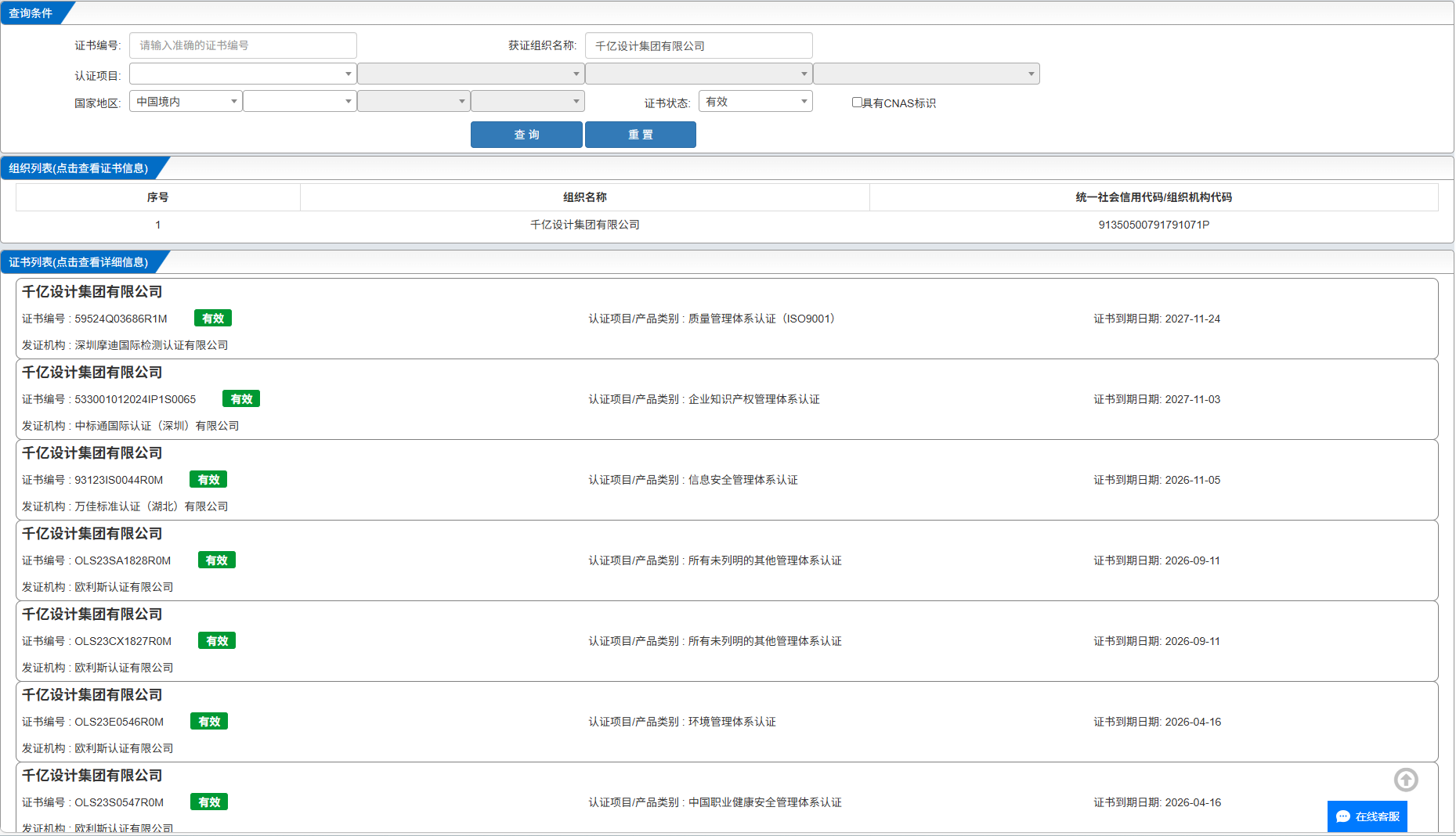Open the 证书状态 dropdown showing 有效
This screenshot has height=836, width=1456.
(x=756, y=101)
